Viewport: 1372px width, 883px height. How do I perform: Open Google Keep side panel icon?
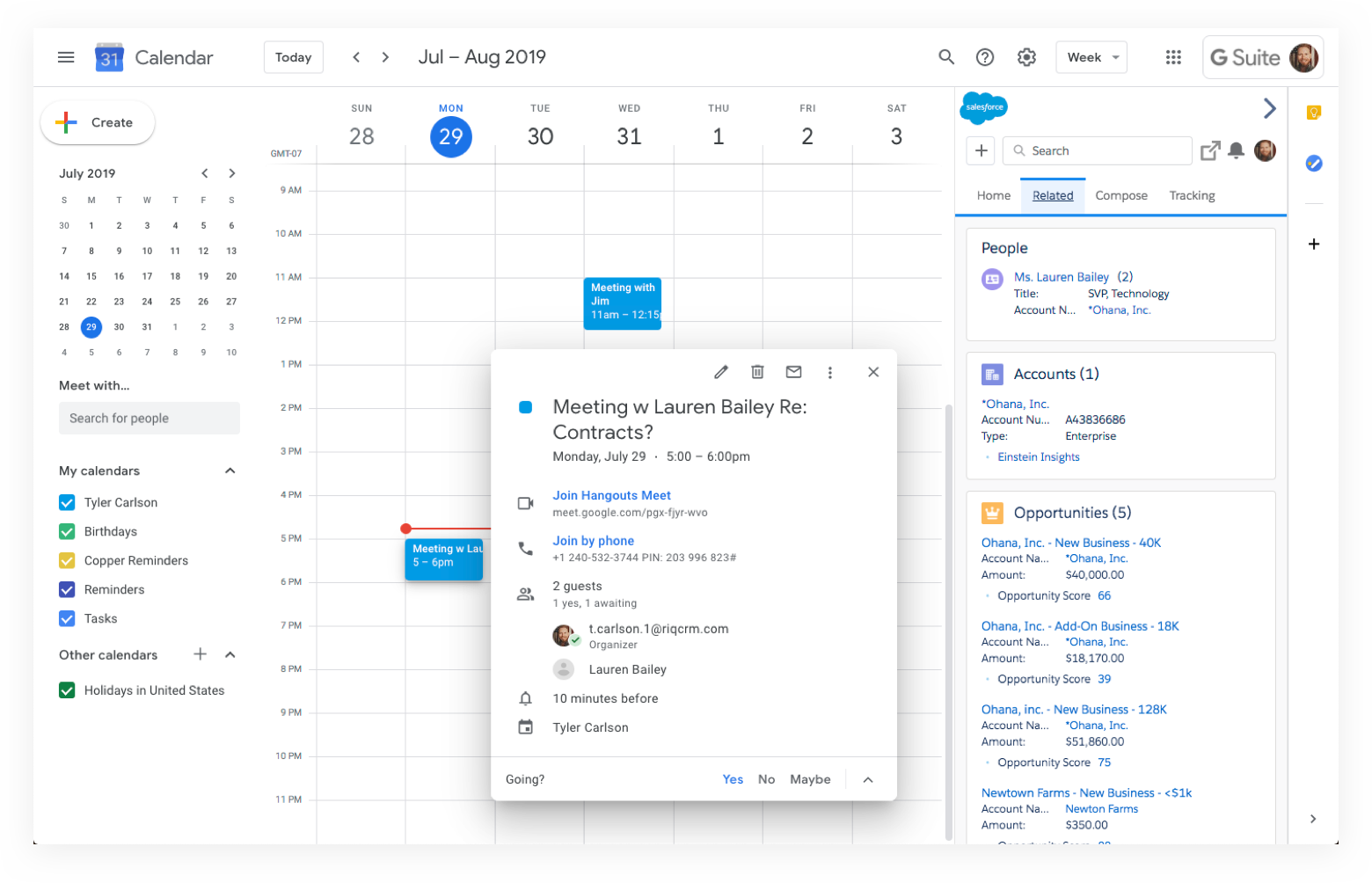[1314, 113]
